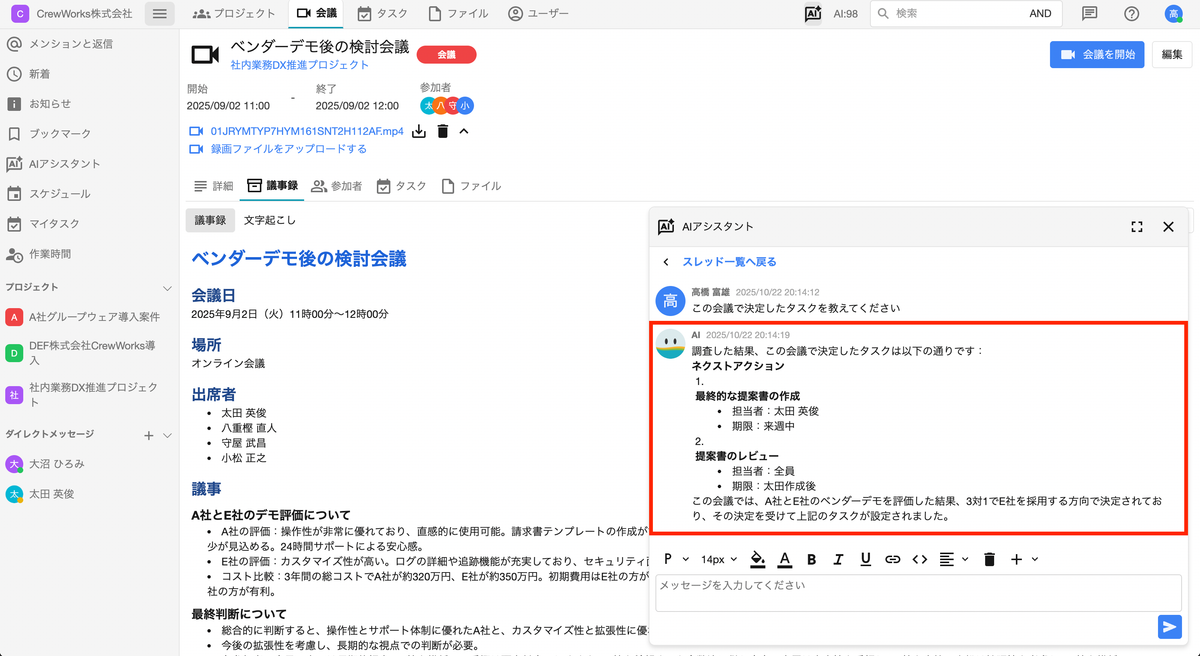This screenshot has height=656, width=1200.
Task: Open the text fill color picker
Action: (758, 559)
